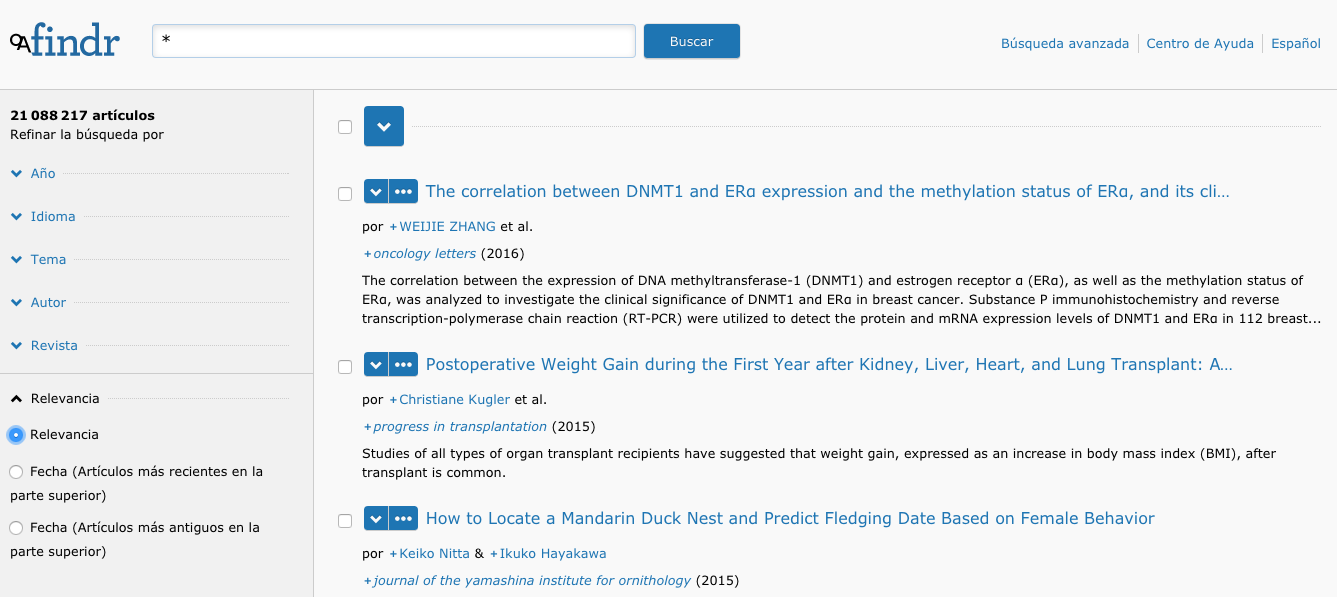Image resolution: width=1337 pixels, height=597 pixels.
Task: Choose Fecha más antiguos sorting option
Action: (16, 528)
